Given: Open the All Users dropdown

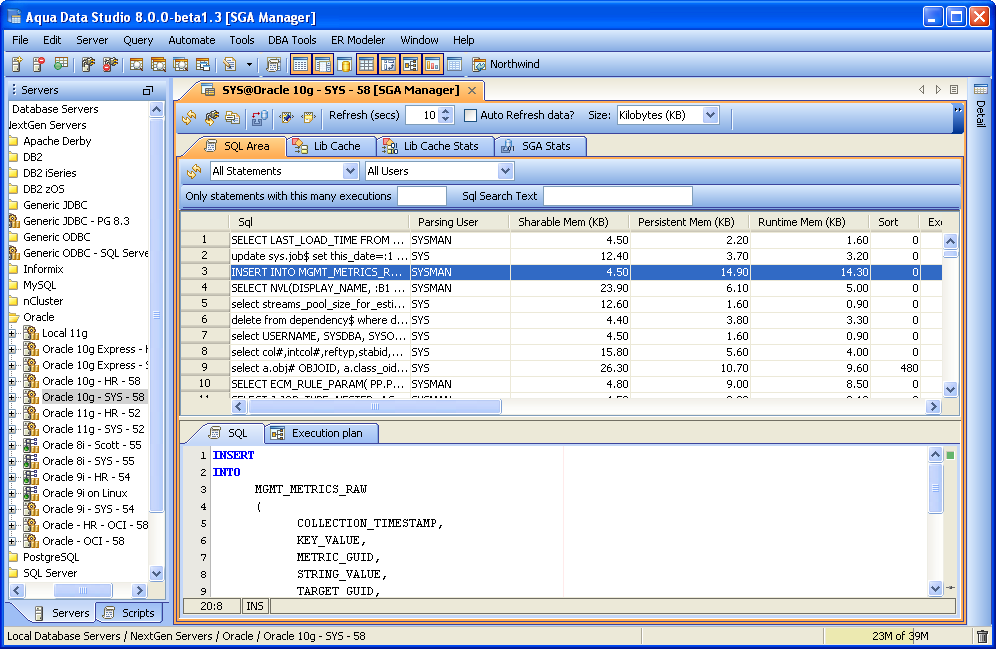Looking at the screenshot, I should pyautogui.click(x=505, y=171).
